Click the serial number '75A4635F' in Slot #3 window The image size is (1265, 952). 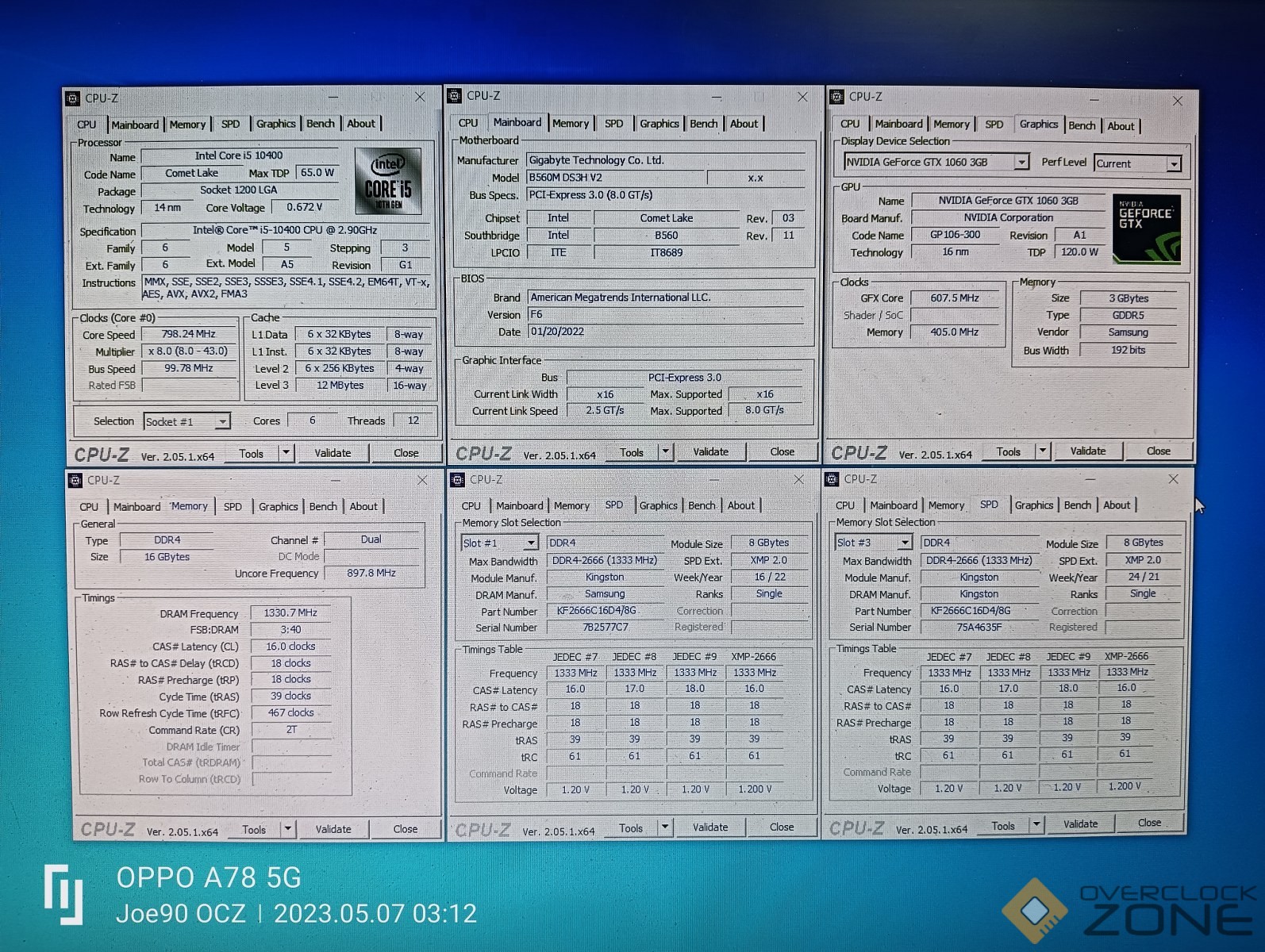tap(979, 627)
